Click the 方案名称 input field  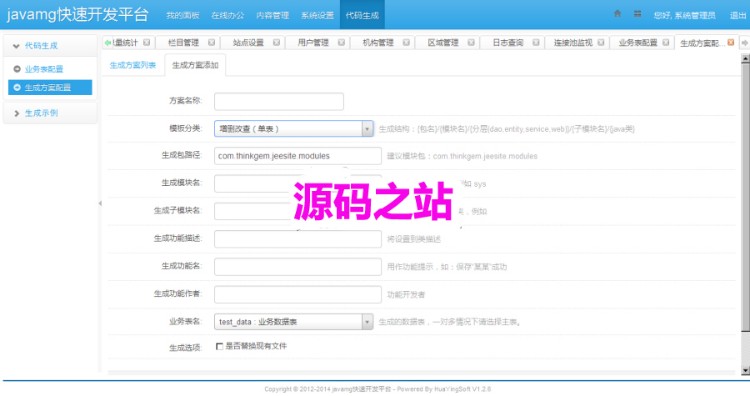(279, 101)
